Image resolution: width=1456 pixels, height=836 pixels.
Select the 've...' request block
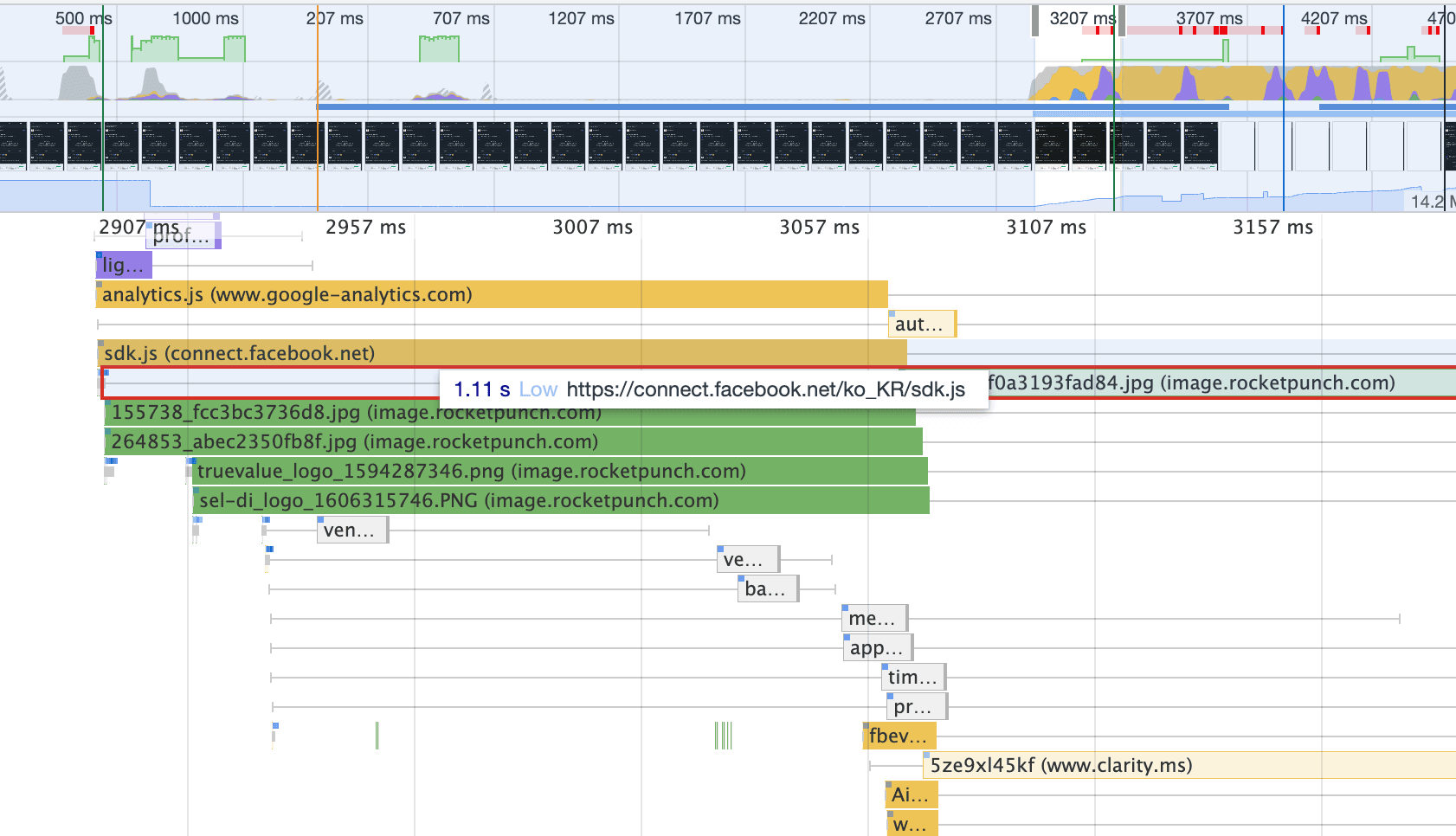coord(749,559)
